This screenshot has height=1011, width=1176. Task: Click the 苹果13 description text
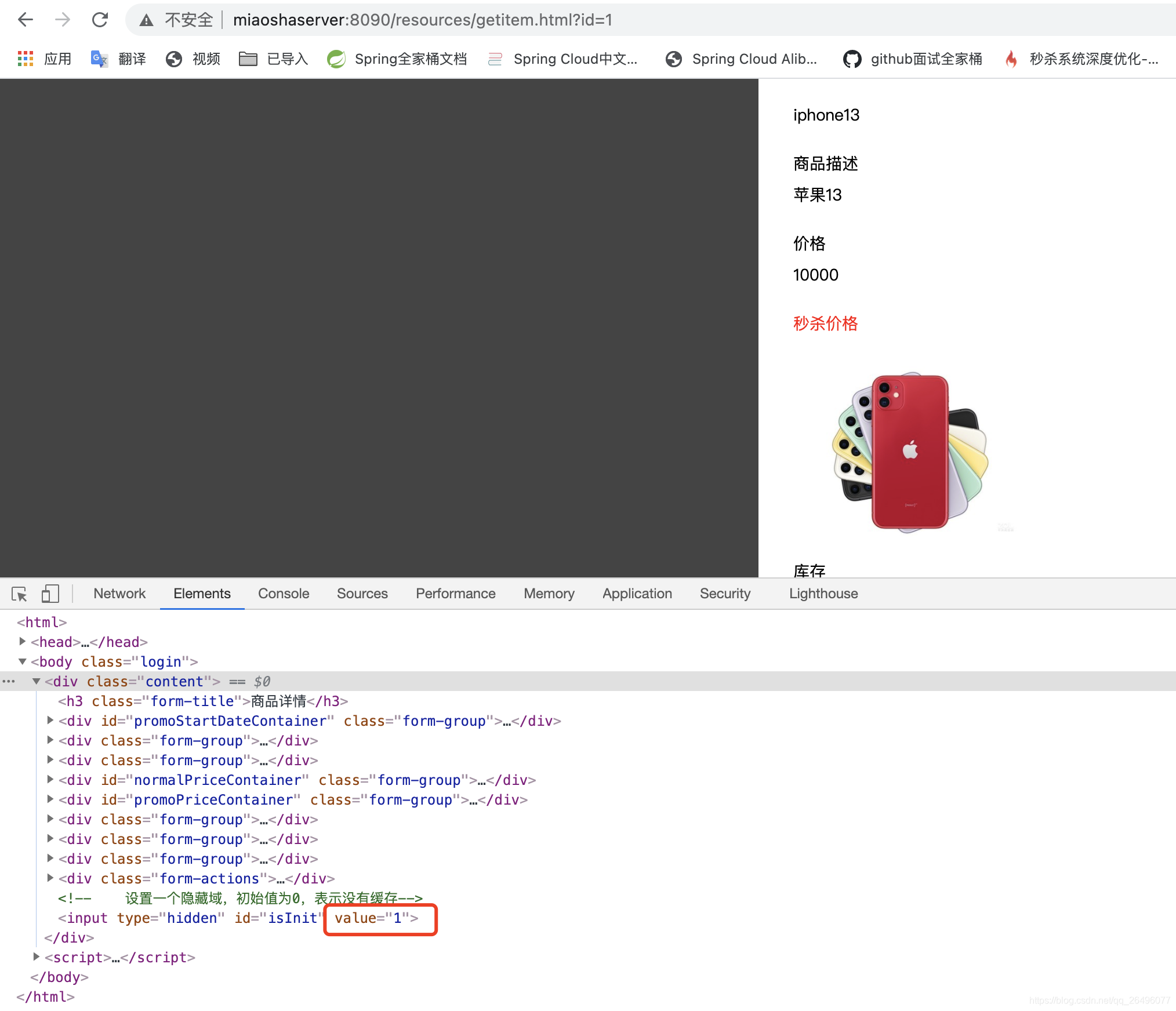pyautogui.click(x=818, y=195)
